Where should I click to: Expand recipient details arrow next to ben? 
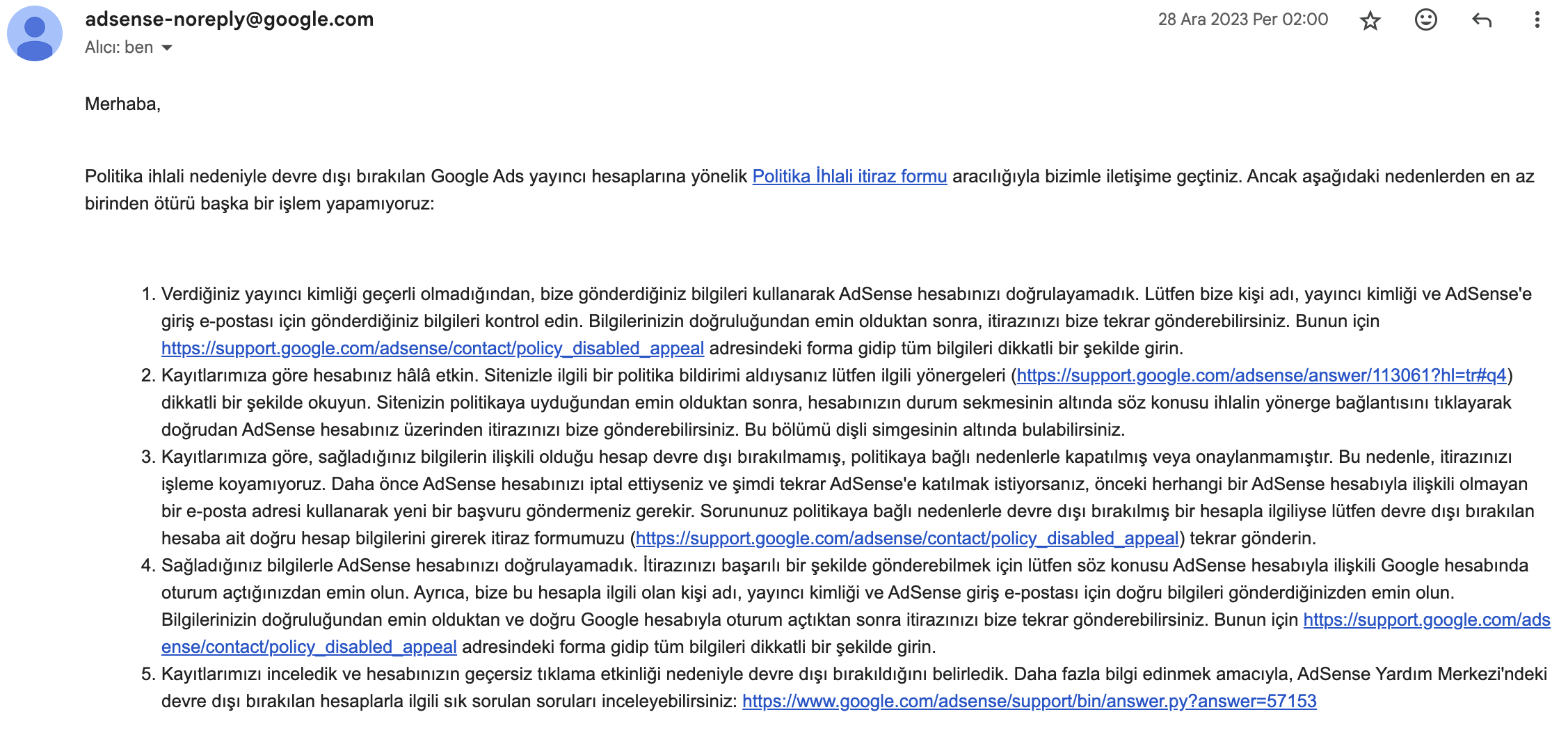pos(167,47)
